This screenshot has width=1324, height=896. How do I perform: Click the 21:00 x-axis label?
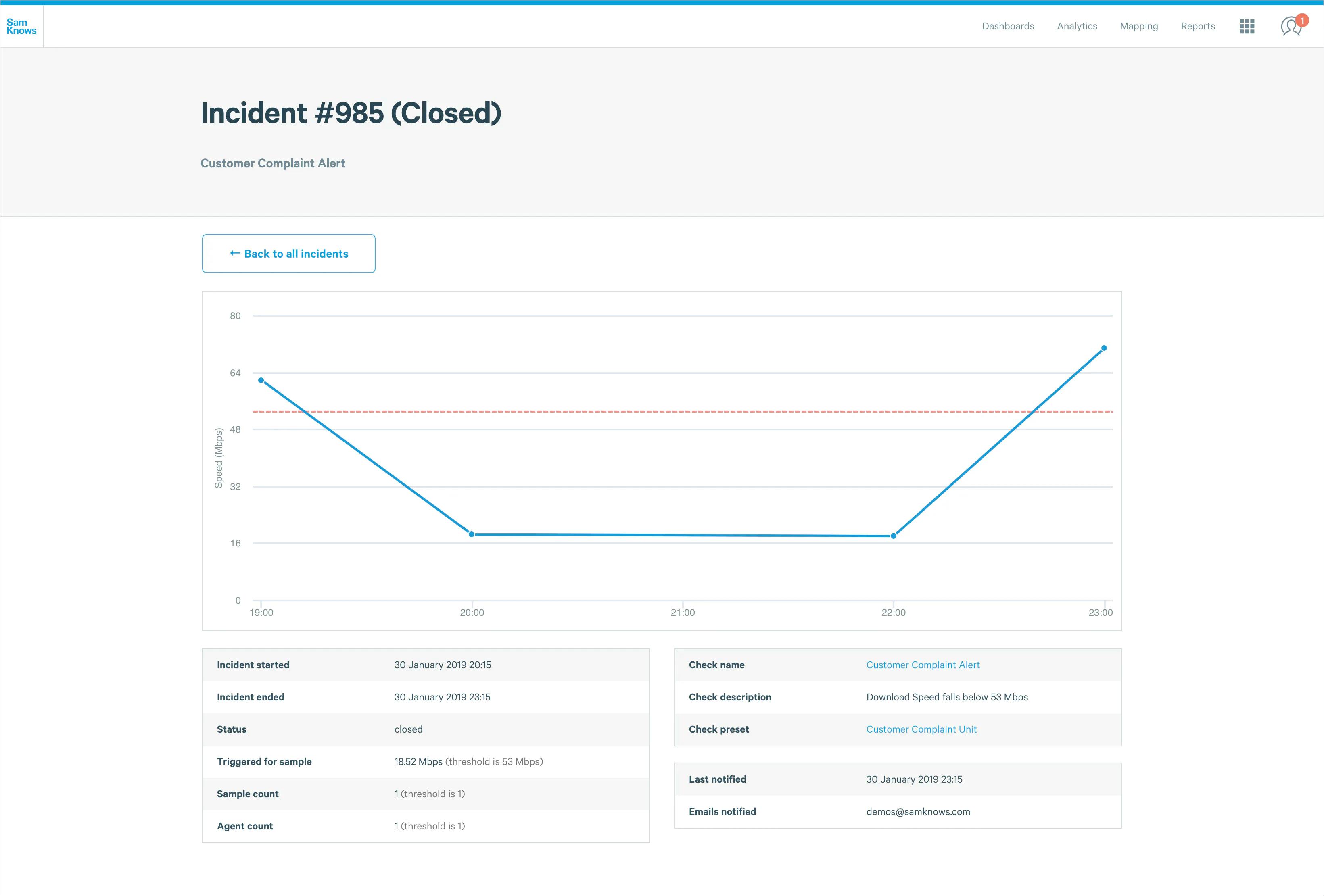pos(683,613)
